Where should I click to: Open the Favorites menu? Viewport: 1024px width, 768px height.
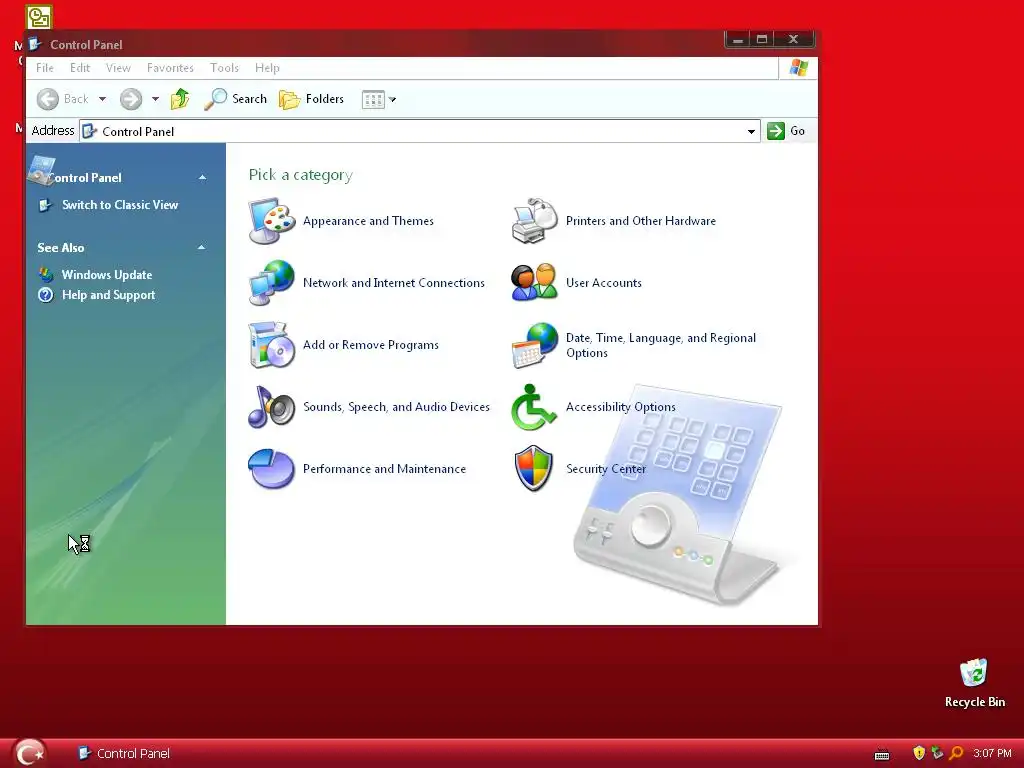point(170,68)
